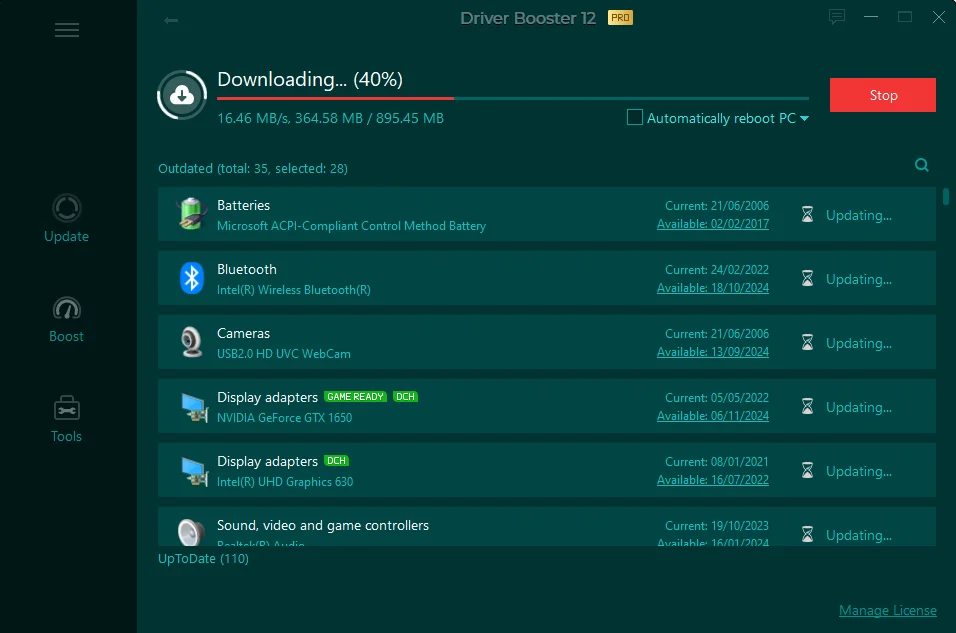
Task: Open the Update section in sidebar
Action: click(66, 218)
